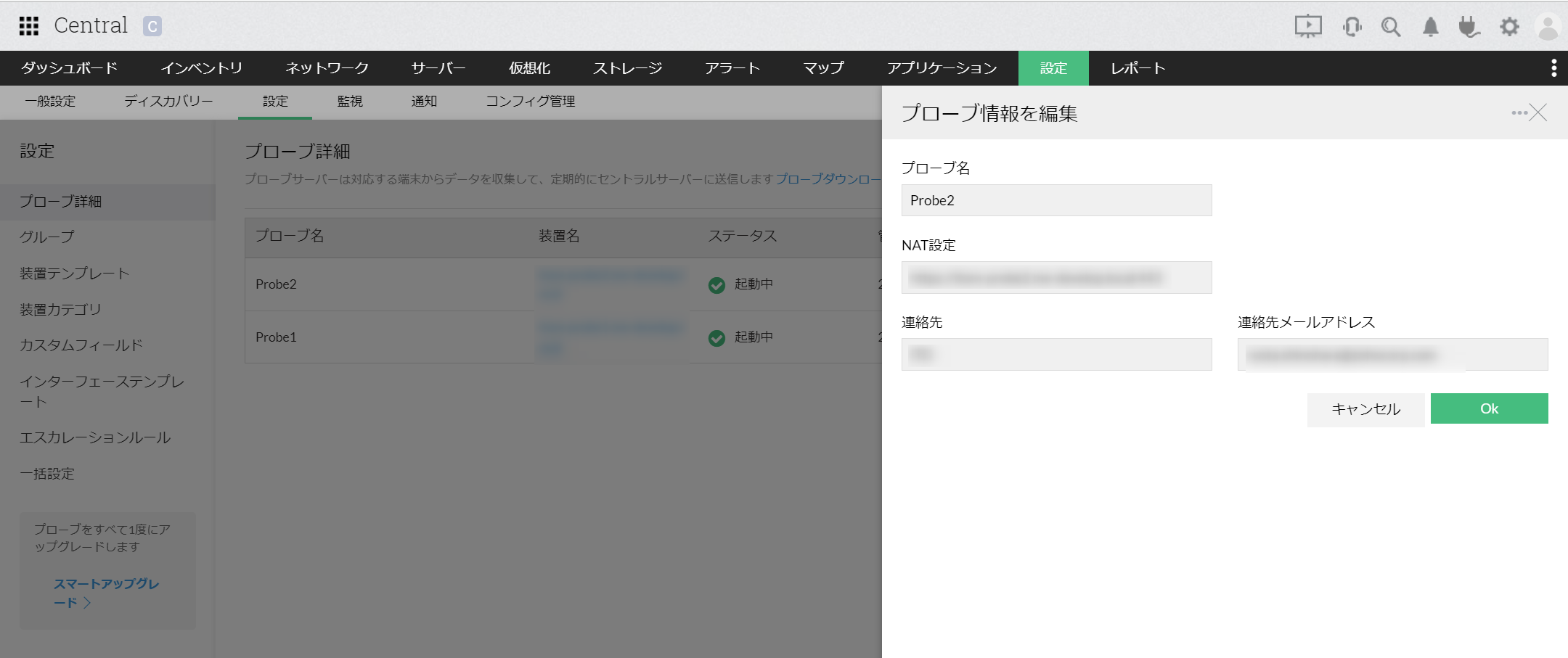1568x658 pixels.
Task: Click the ellipsis in the edit panel header
Action: (x=1519, y=113)
